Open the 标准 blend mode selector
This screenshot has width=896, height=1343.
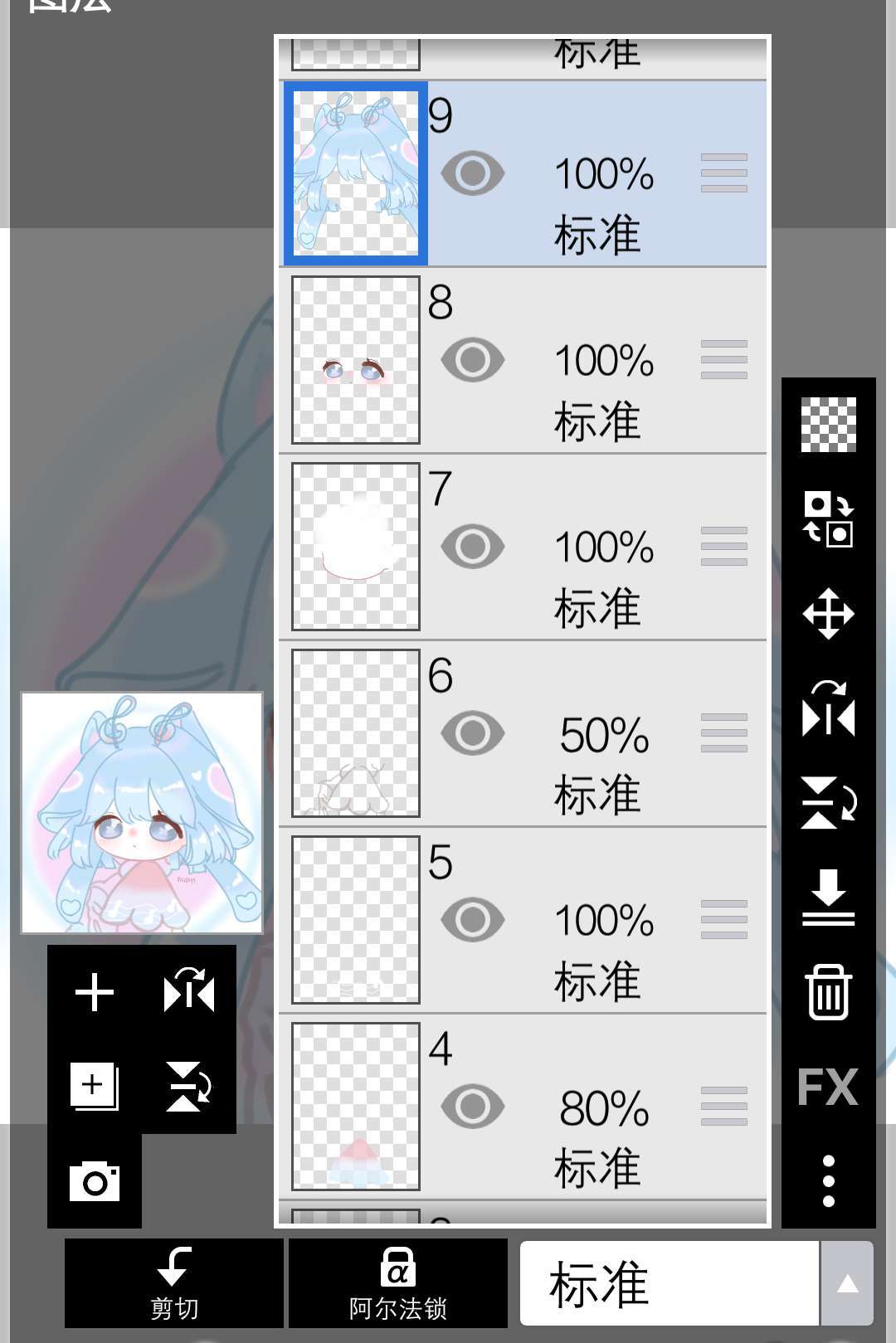click(x=669, y=1284)
